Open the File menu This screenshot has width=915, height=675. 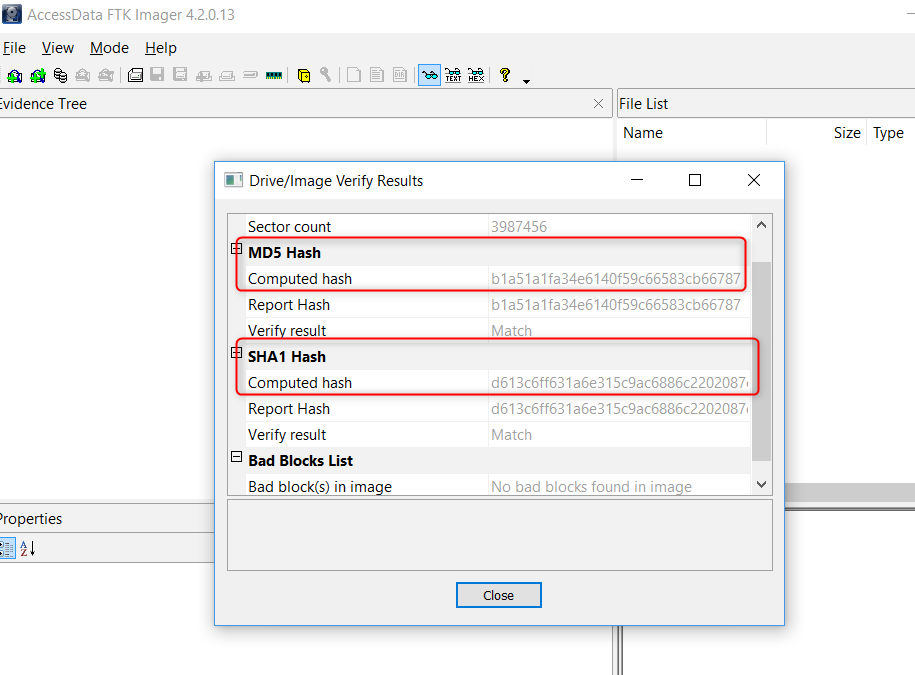point(14,48)
